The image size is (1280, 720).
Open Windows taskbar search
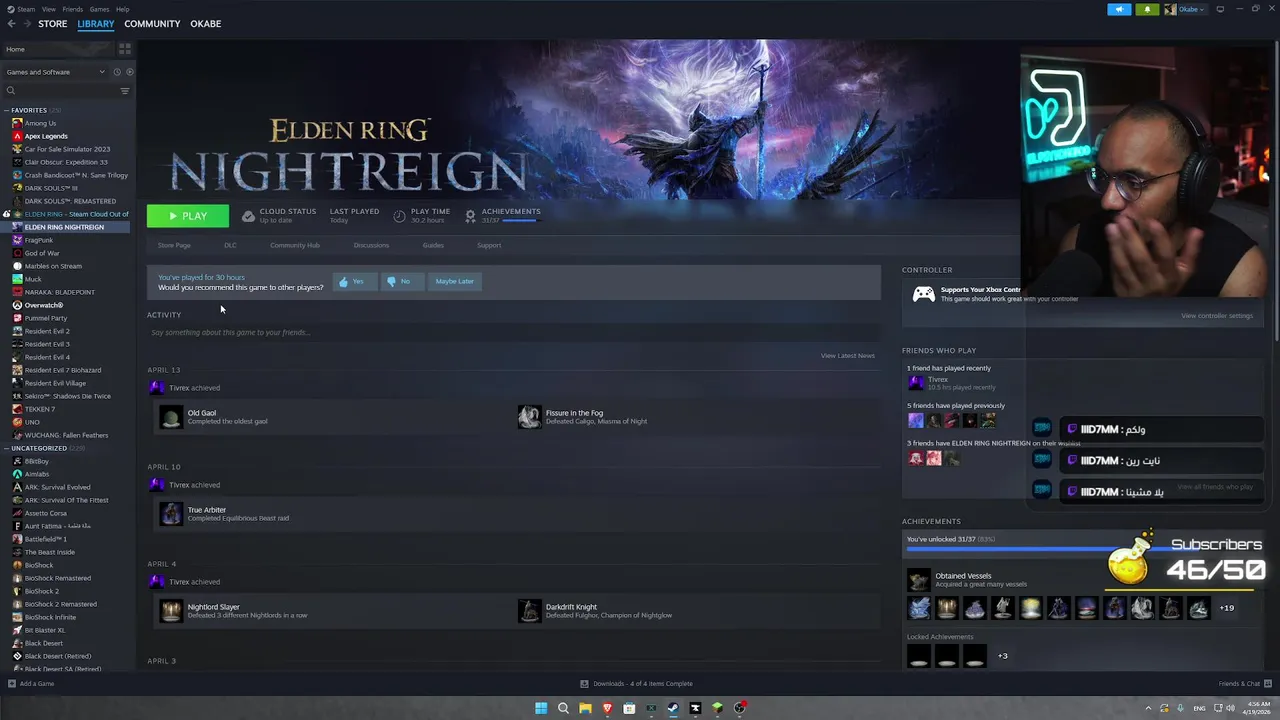coord(563,708)
